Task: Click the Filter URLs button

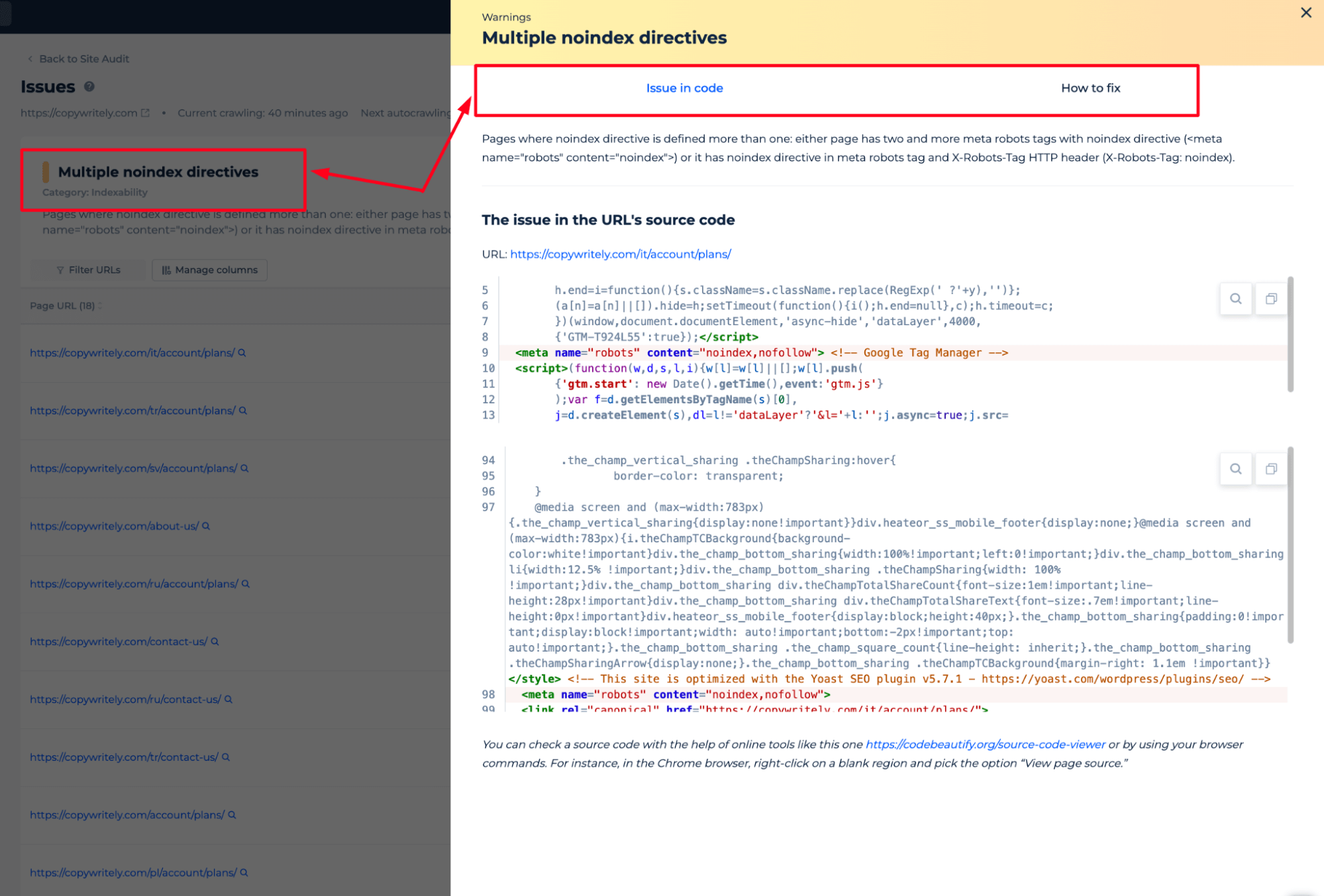Action: 88,270
